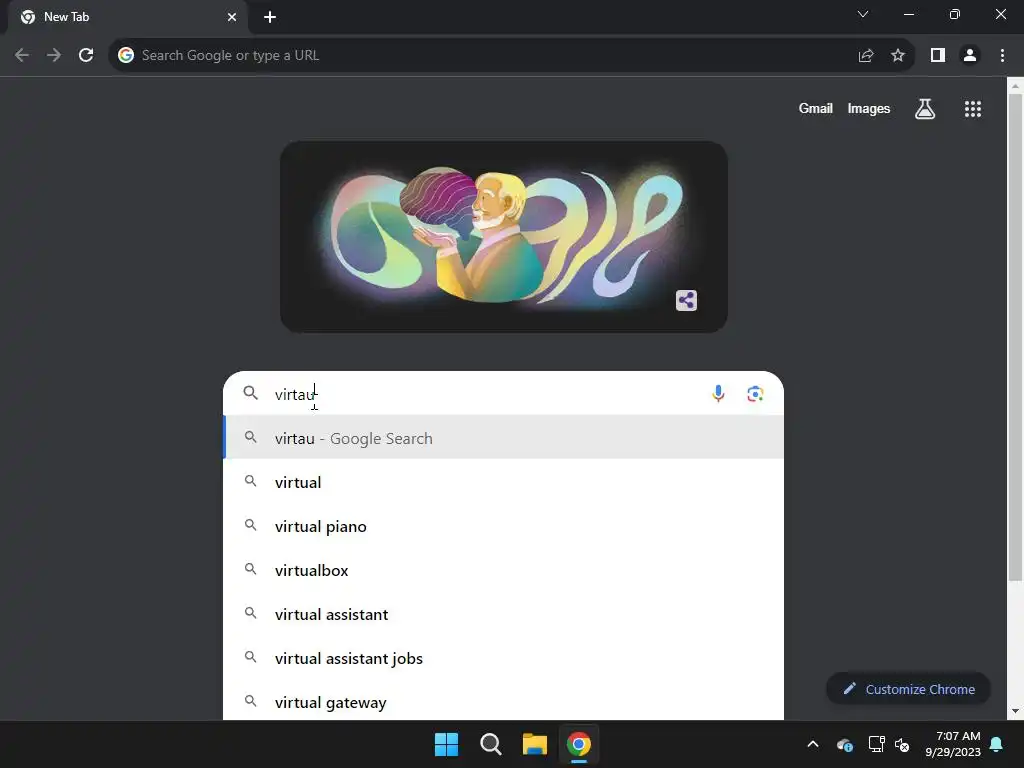Click the forward navigation arrow
Image resolution: width=1024 pixels, height=768 pixels.
54,56
